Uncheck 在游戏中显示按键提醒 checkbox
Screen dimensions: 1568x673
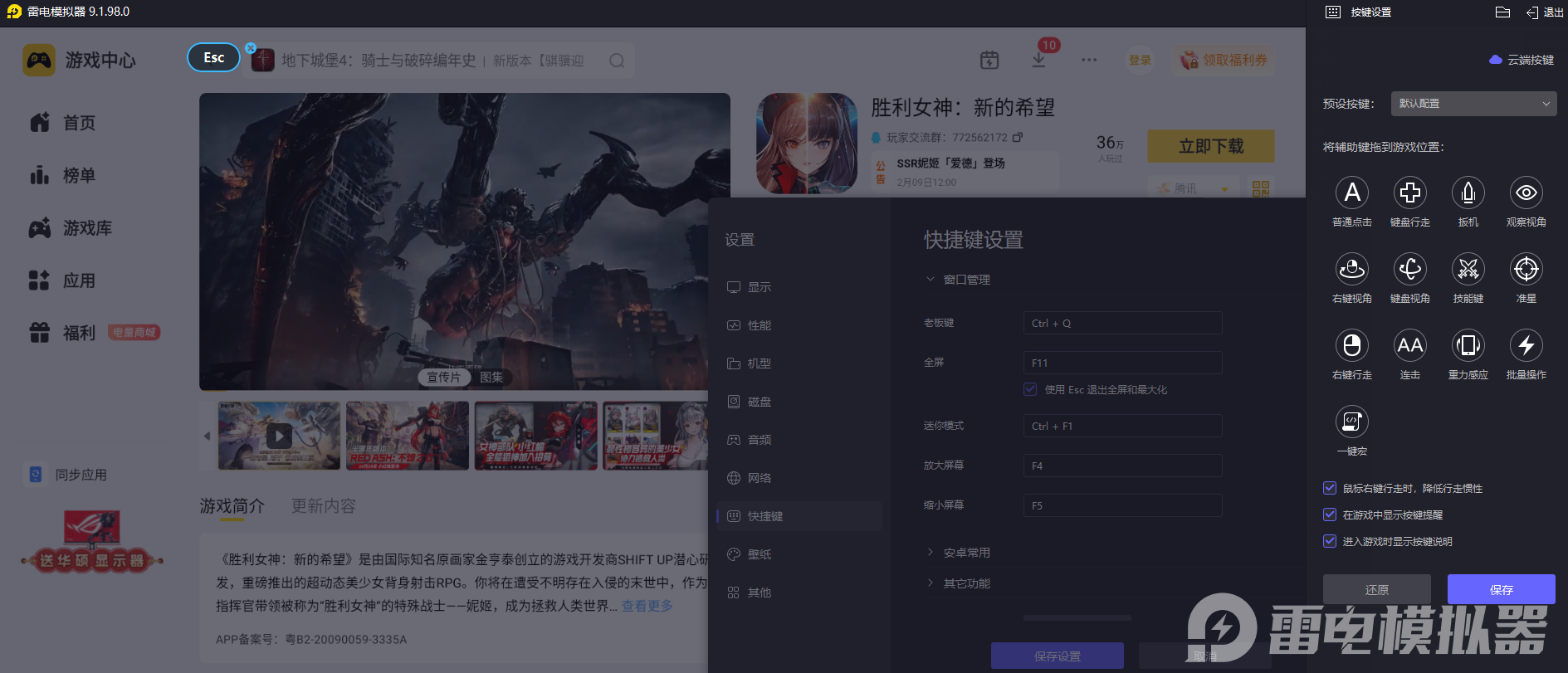(1330, 515)
